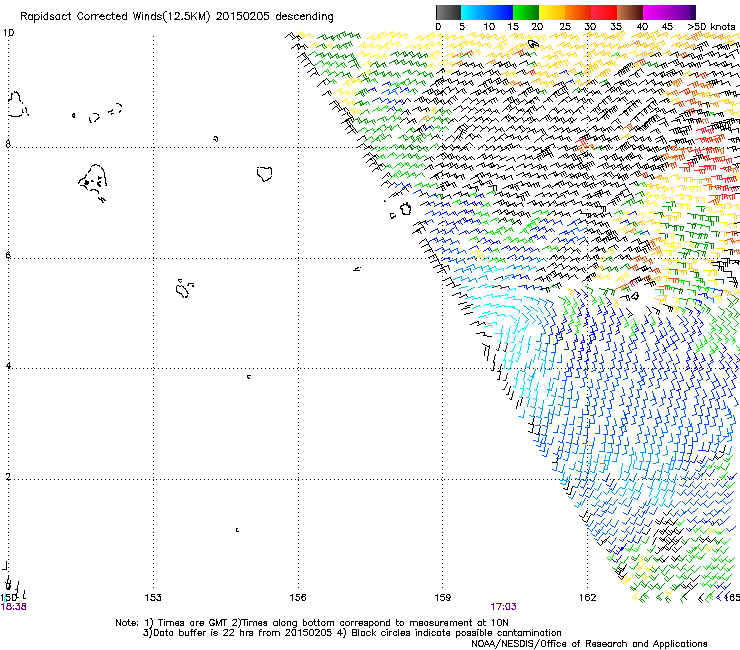
Task: Click the longitude label '153'
Action: tap(153, 598)
